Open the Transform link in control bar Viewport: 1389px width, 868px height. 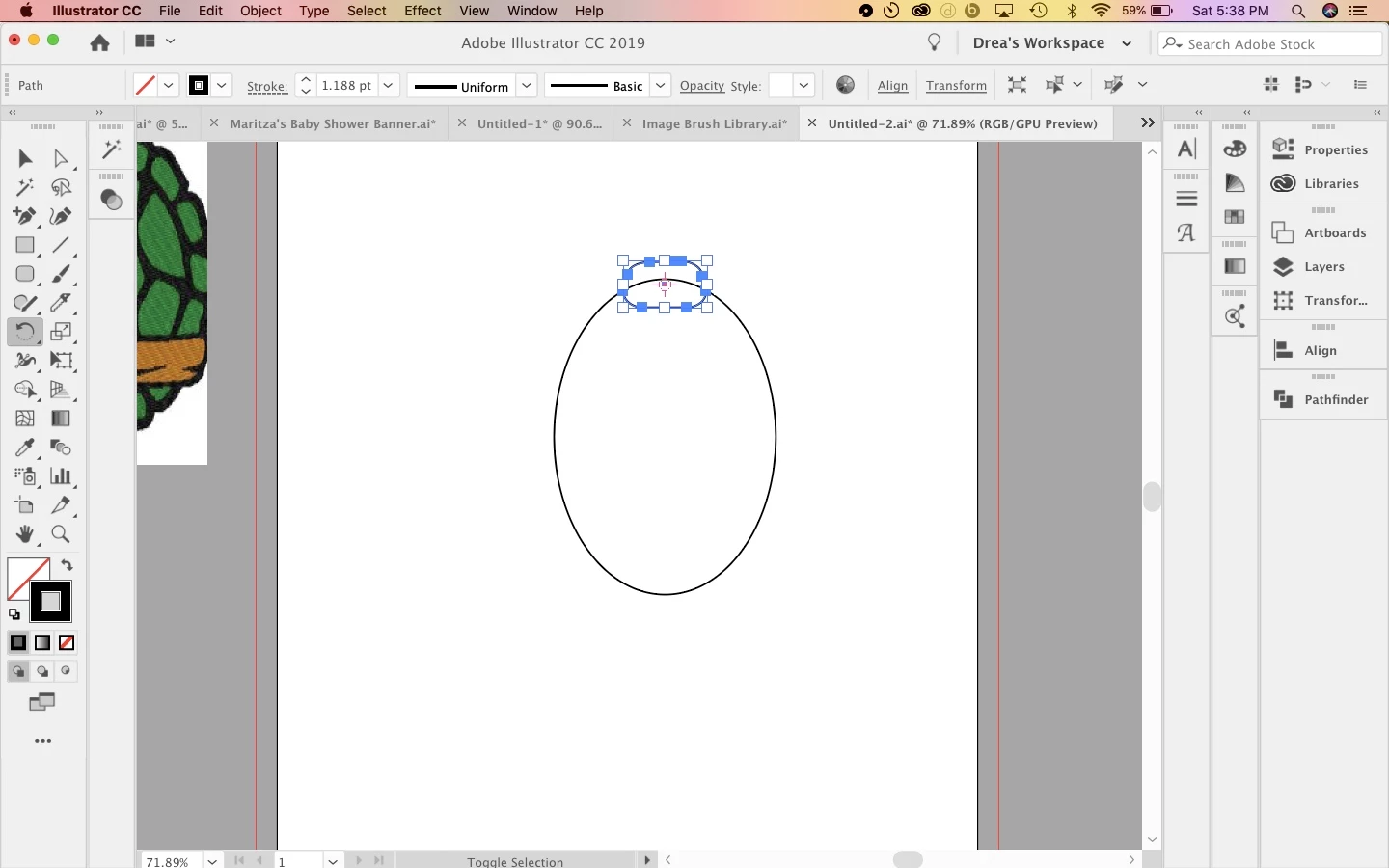pos(956,86)
